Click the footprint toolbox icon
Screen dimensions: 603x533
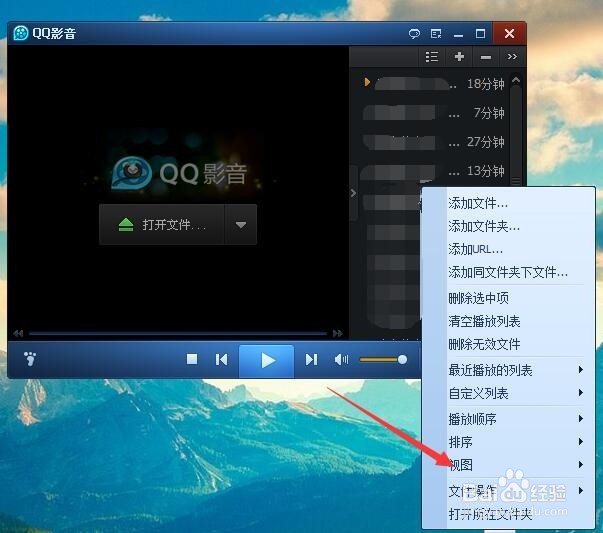30,359
